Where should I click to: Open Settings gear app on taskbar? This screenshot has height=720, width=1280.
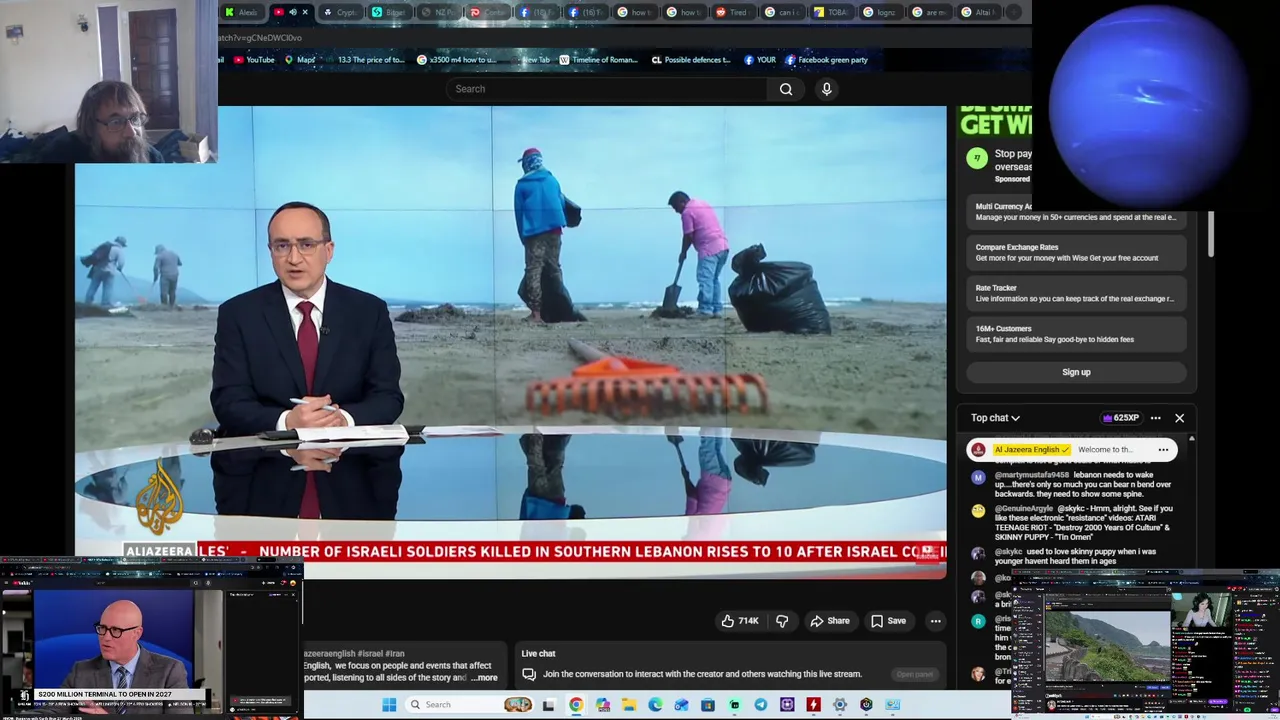click(840, 705)
